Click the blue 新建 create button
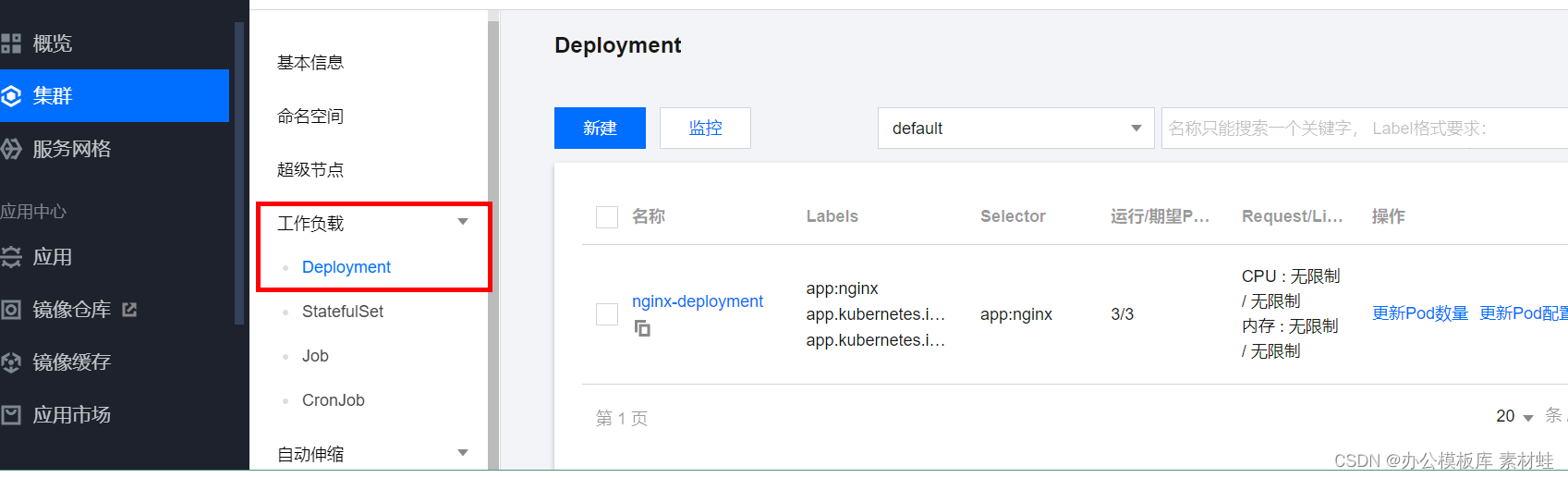The image size is (1568, 478). (600, 129)
